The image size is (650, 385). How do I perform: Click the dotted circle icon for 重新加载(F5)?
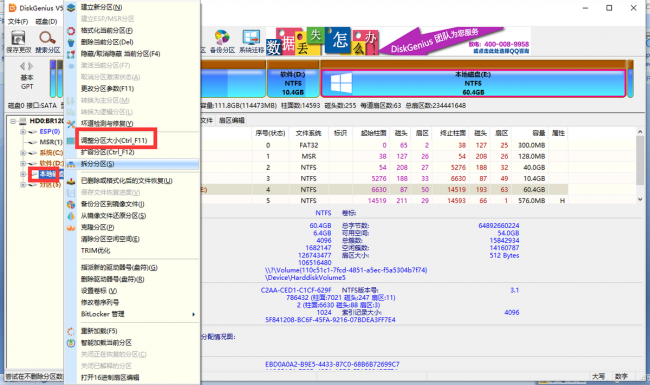pos(71,331)
